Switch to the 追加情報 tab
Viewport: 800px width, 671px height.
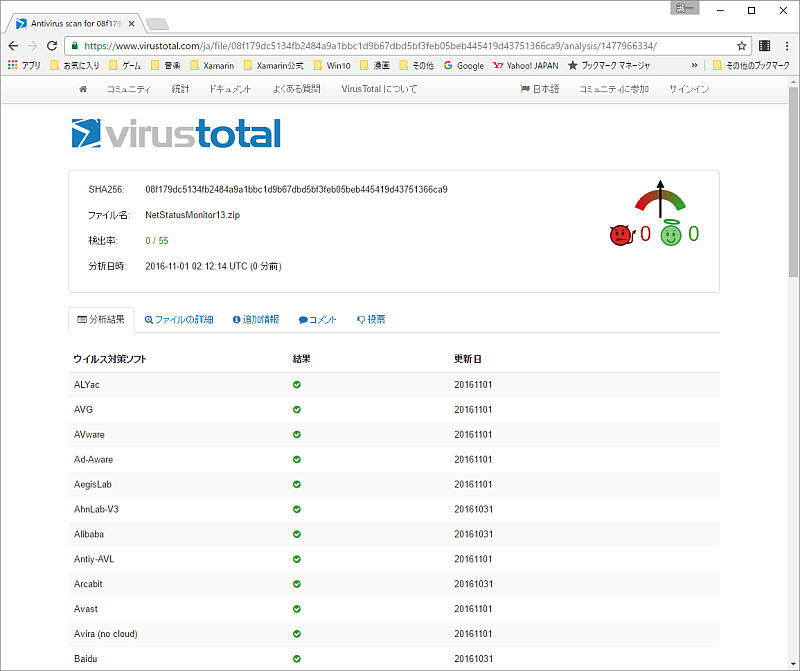click(x=256, y=320)
